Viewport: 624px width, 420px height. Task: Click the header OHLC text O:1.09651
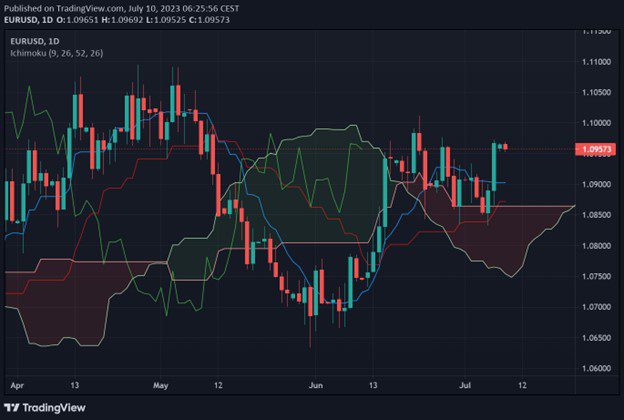(77, 20)
